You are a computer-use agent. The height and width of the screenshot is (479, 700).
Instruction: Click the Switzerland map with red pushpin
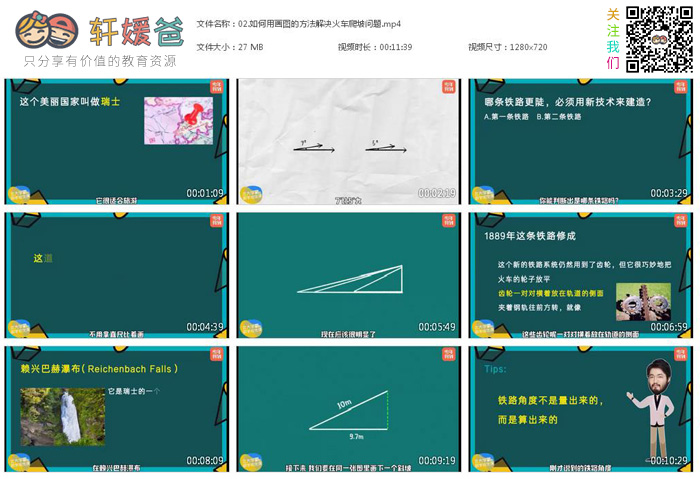click(179, 121)
